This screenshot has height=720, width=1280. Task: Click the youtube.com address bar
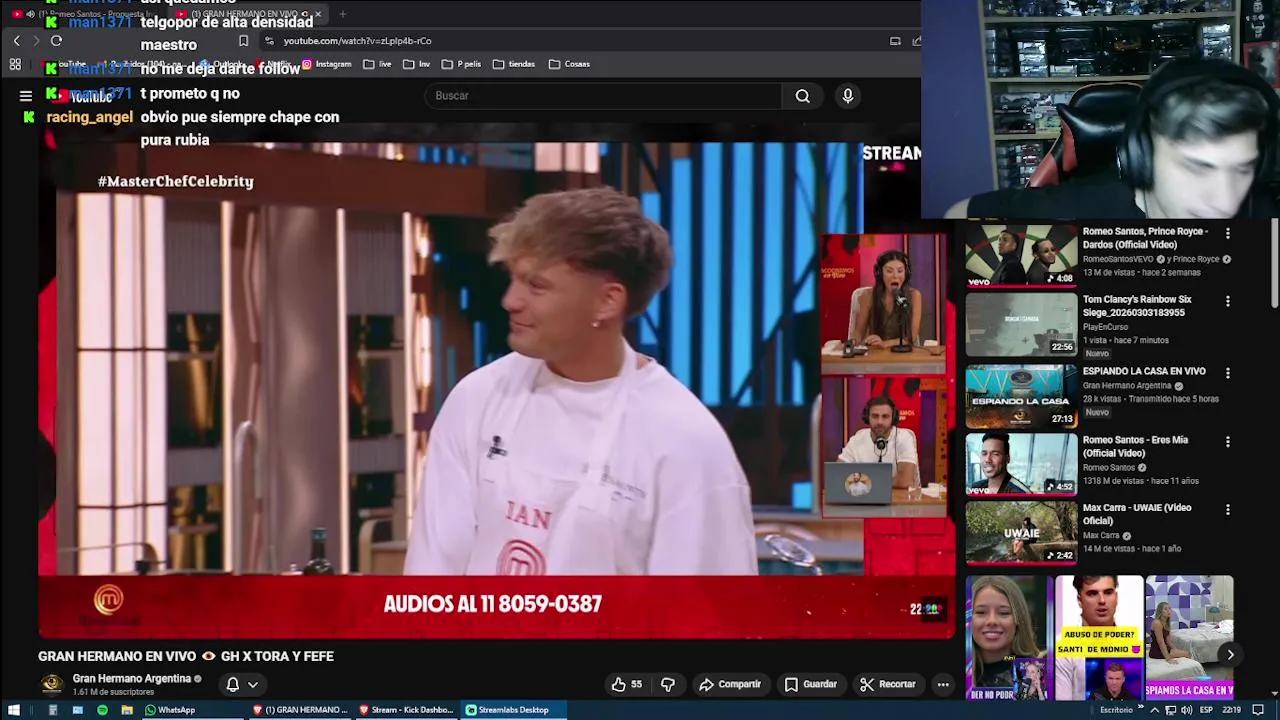[x=570, y=41]
